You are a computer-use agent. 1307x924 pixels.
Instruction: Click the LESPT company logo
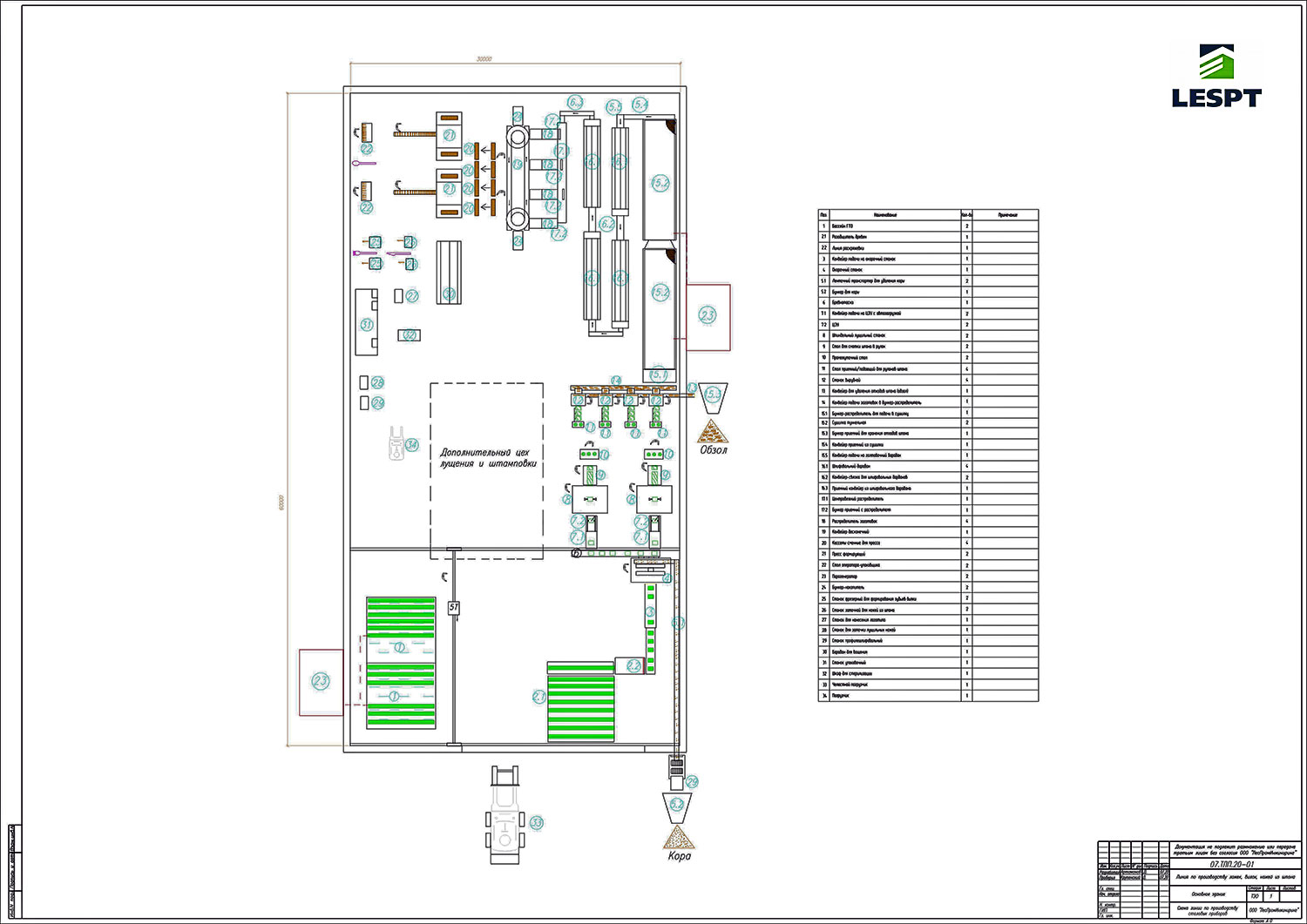[x=1216, y=77]
